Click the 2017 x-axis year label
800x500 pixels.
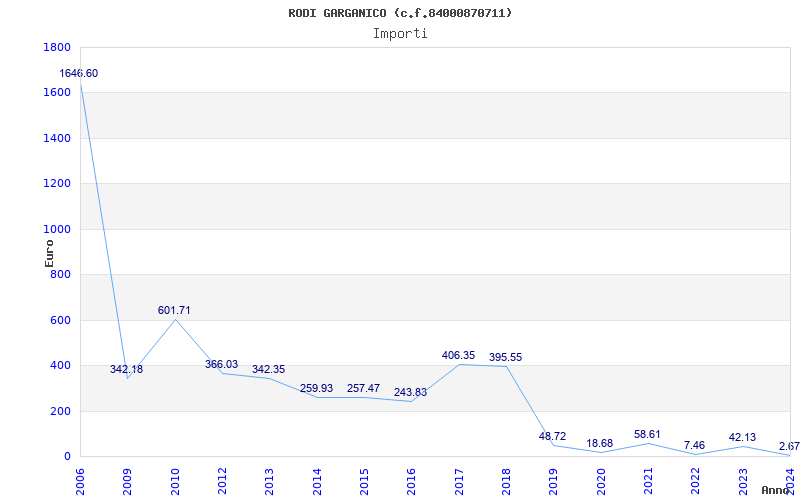[459, 482]
